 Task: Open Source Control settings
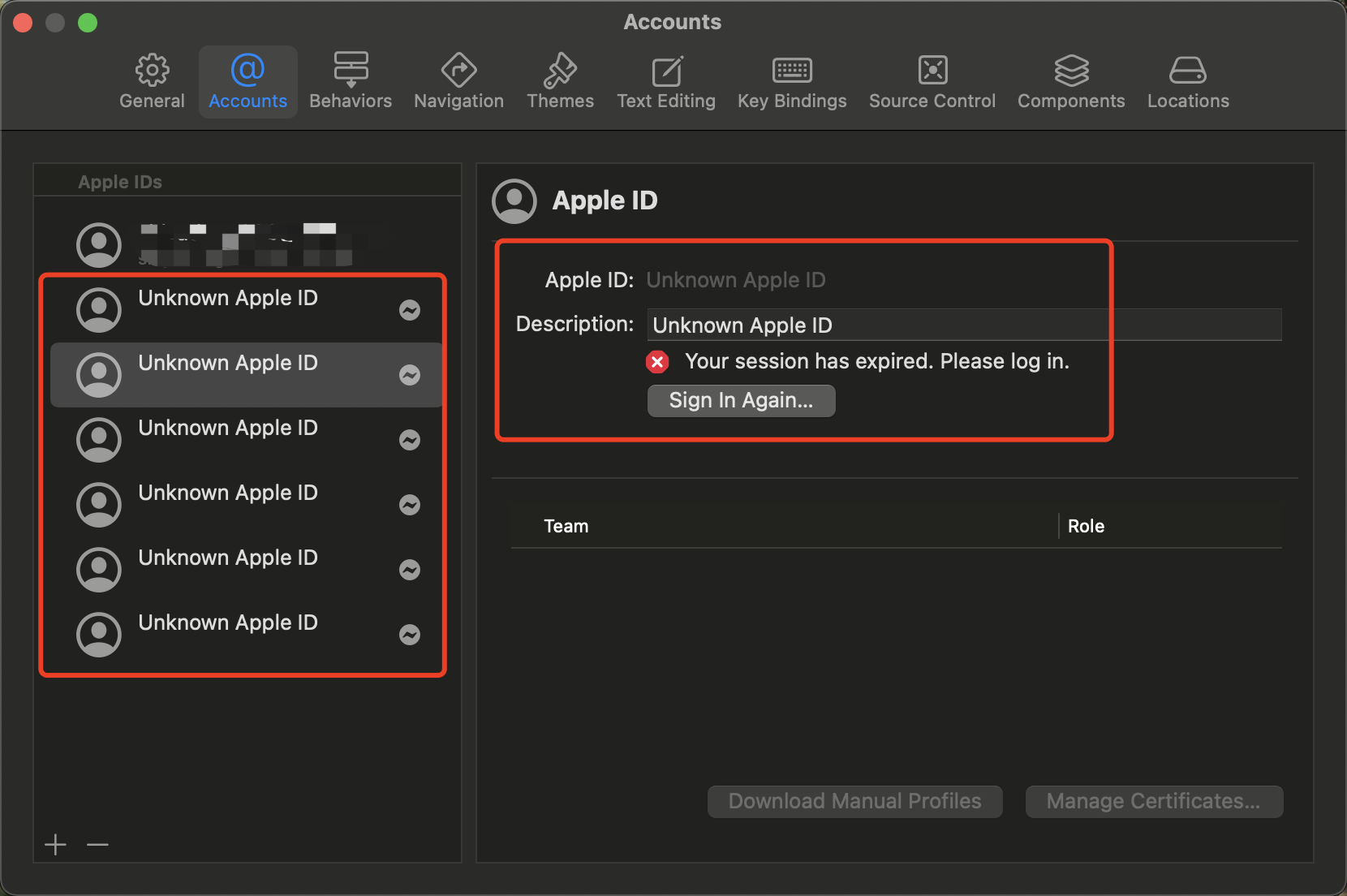point(932,82)
